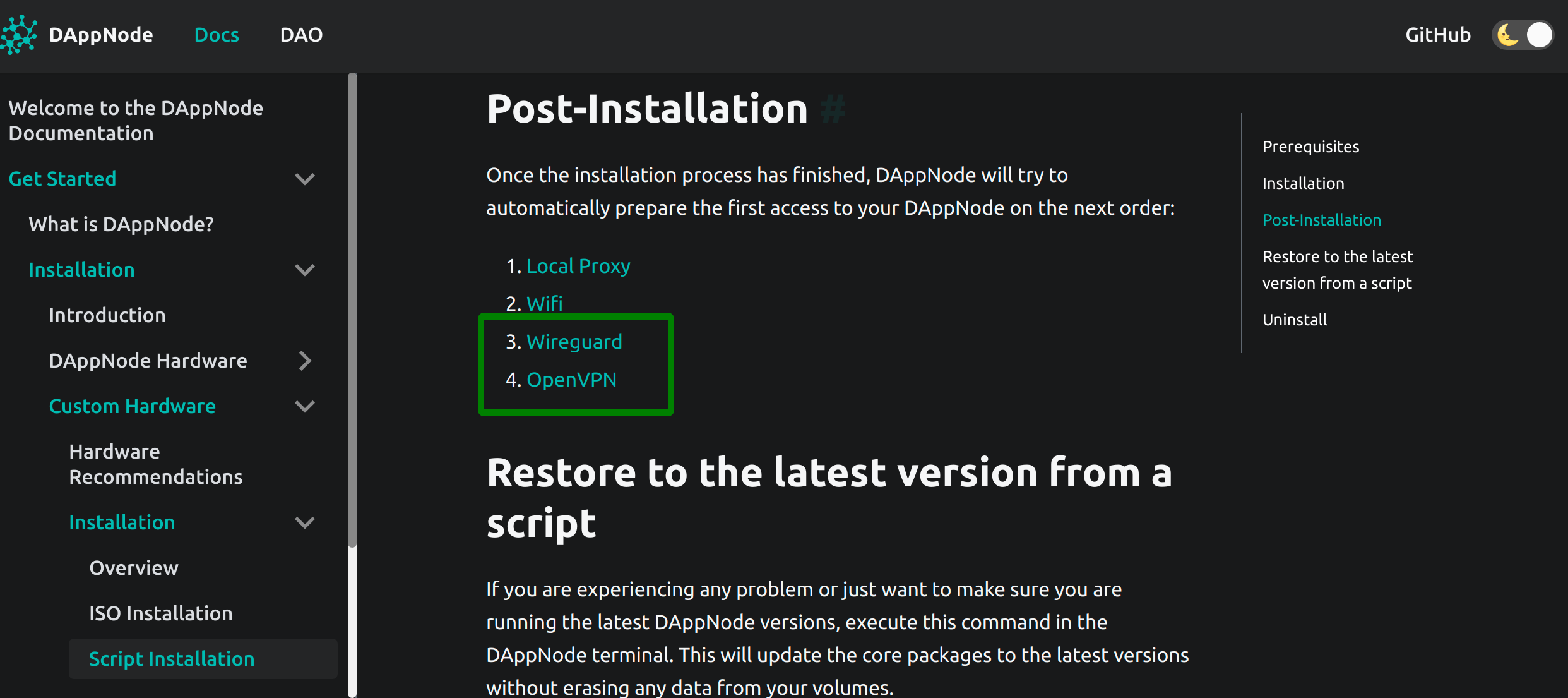Toggle the dark mode switch

point(1523,35)
